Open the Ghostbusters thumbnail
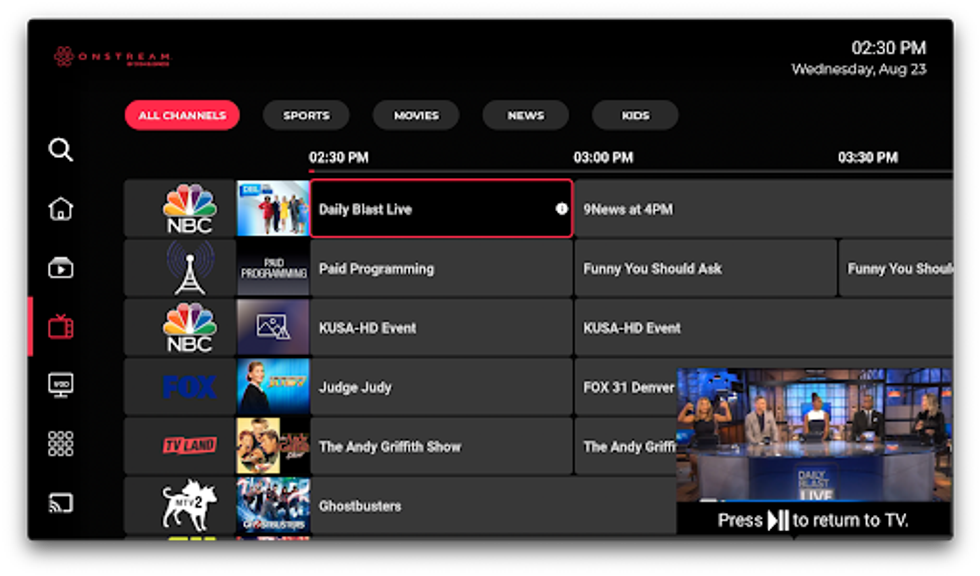This screenshot has height=576, width=980. (x=273, y=505)
